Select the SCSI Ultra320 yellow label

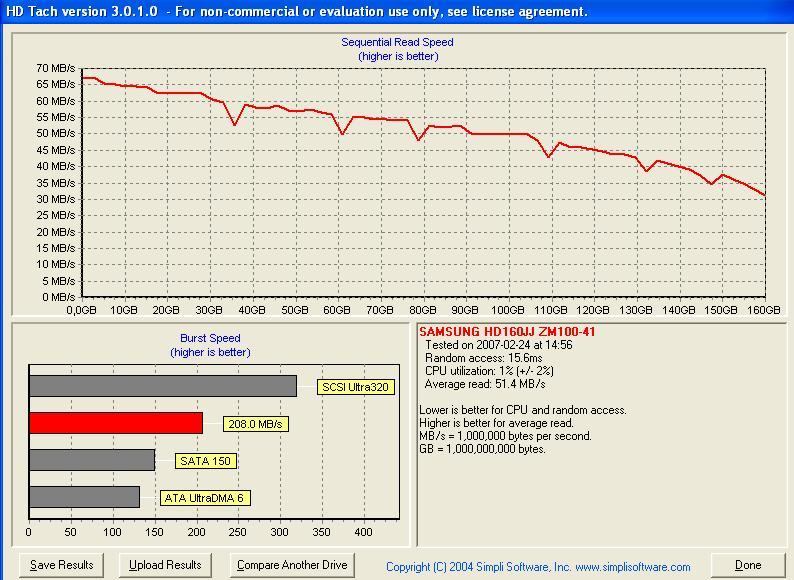tap(355, 387)
